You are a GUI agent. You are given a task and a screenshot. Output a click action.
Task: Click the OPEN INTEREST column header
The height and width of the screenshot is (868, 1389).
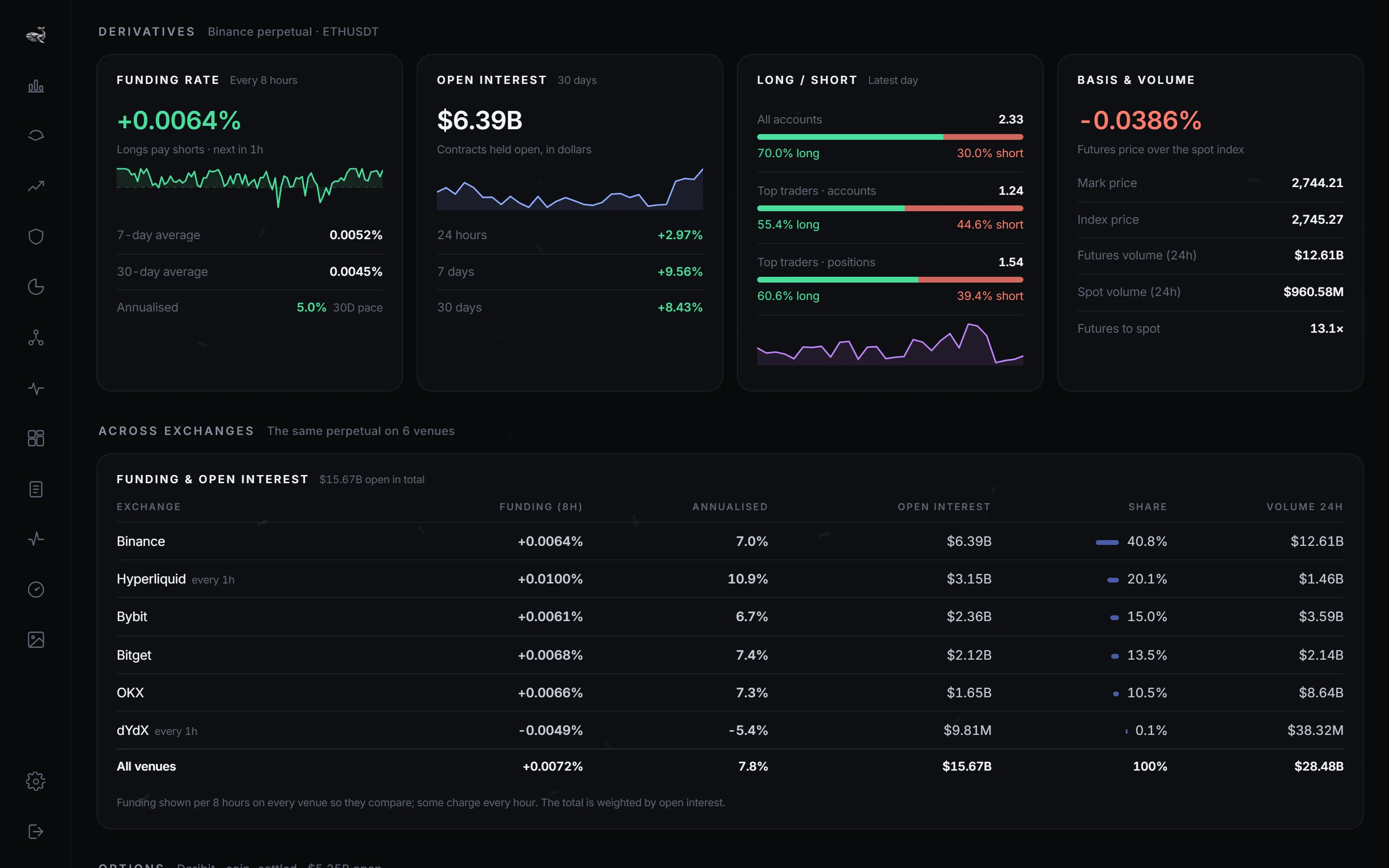pyautogui.click(x=944, y=507)
